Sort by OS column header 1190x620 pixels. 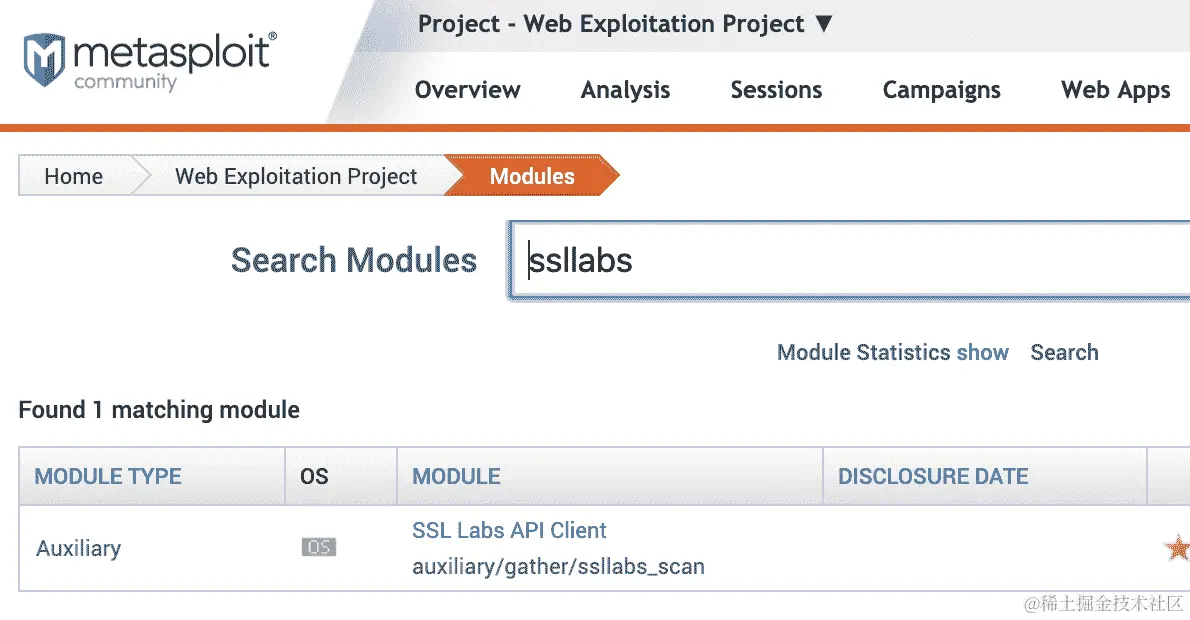314,477
